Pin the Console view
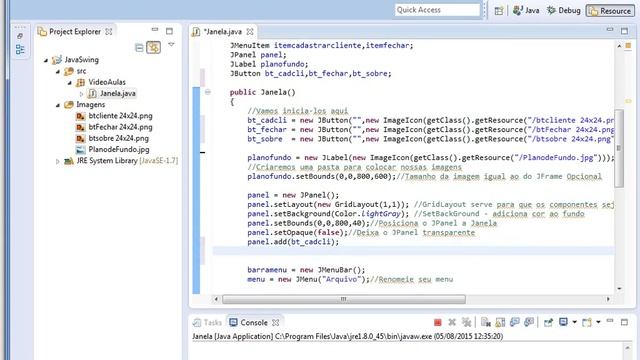Viewport: 640px width, 360px height. 548,322
